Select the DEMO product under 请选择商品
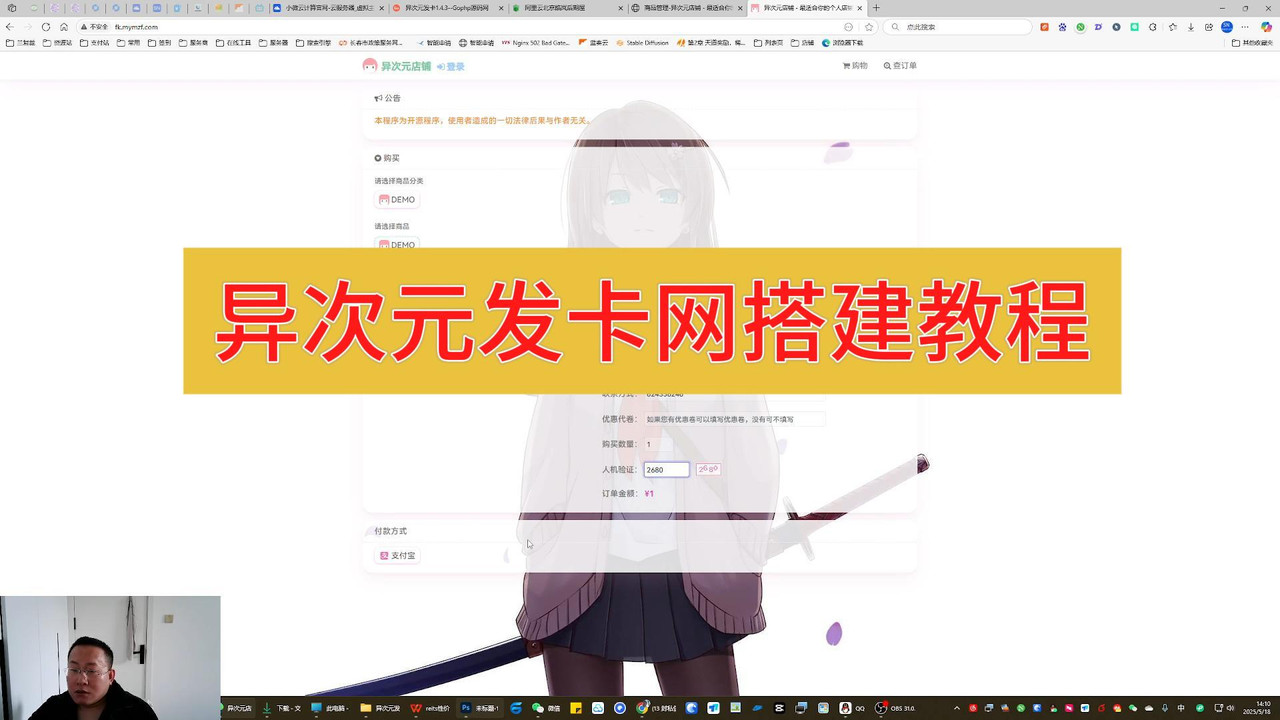The image size is (1280, 720). 397,244
